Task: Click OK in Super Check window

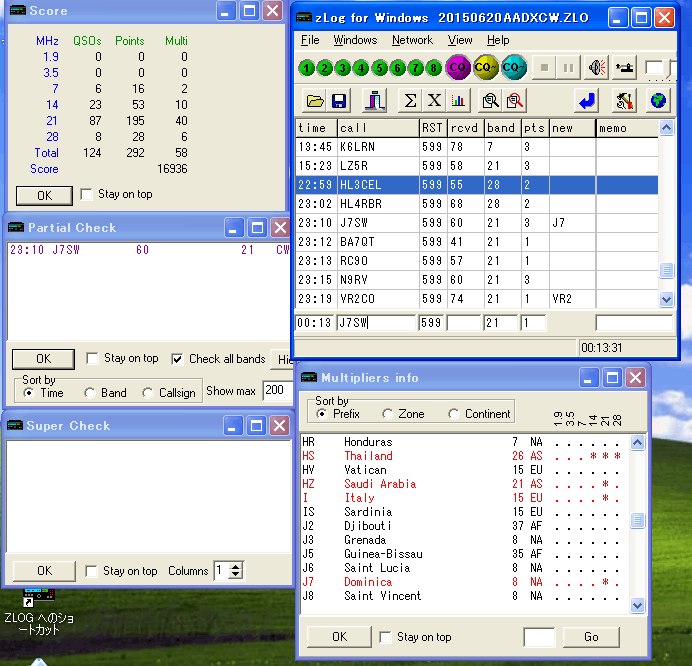Action: click(x=44, y=571)
